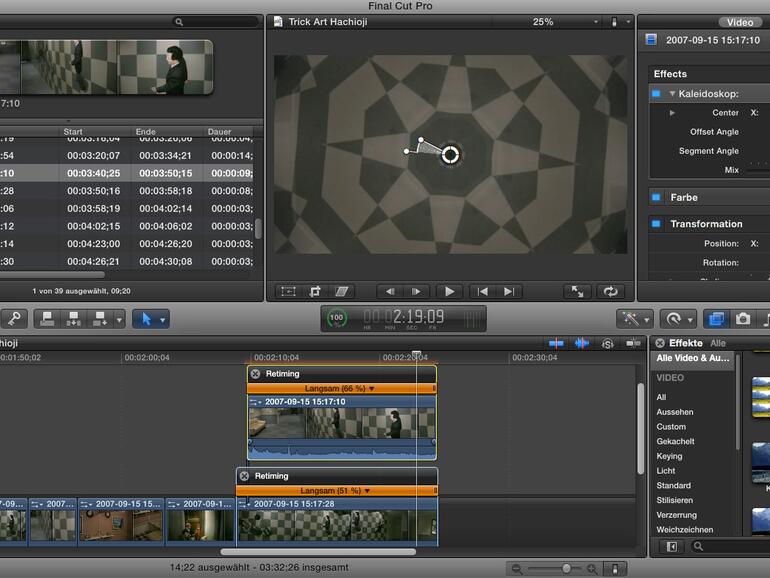Toggle loop playback icon

609,291
